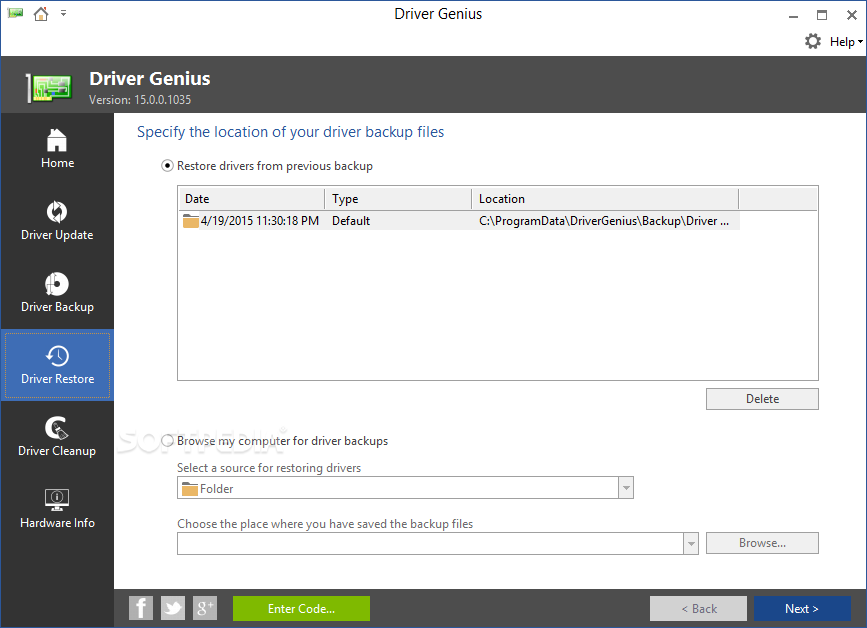Click the < Back button
The image size is (867, 628).
(698, 609)
